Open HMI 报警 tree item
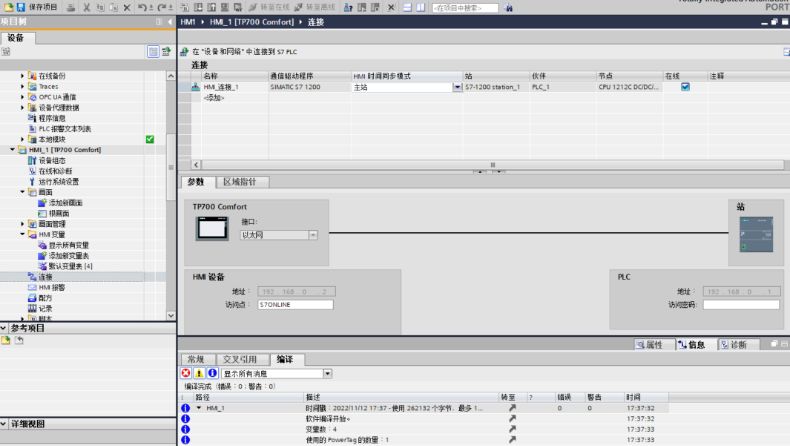Viewport: 790px width, 446px height. coord(51,287)
